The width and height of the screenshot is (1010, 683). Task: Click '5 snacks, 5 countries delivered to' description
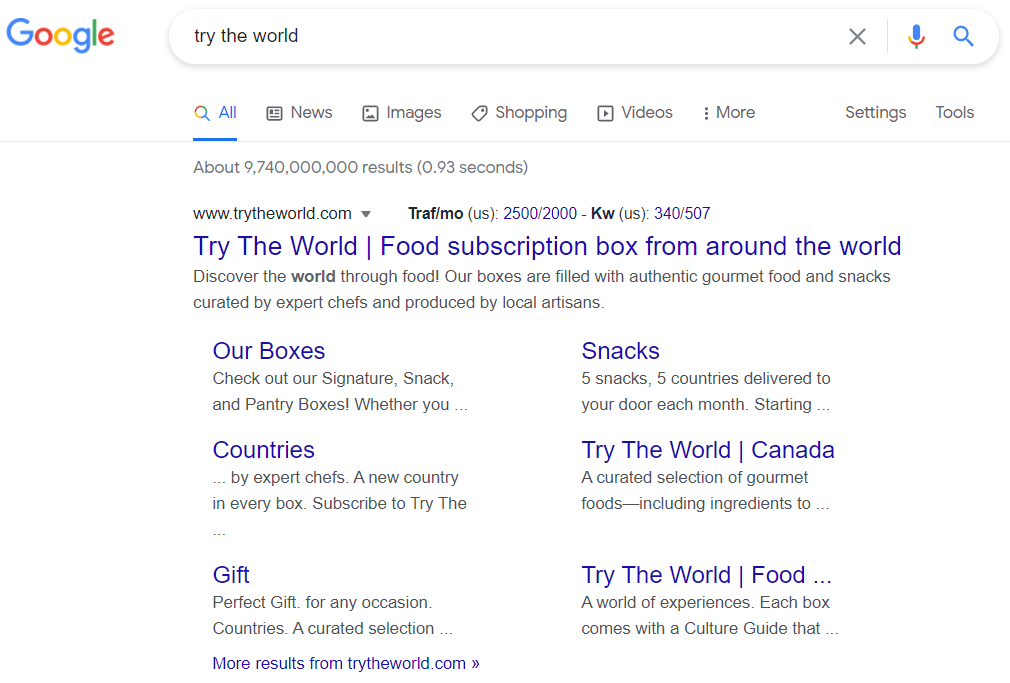[x=705, y=378]
